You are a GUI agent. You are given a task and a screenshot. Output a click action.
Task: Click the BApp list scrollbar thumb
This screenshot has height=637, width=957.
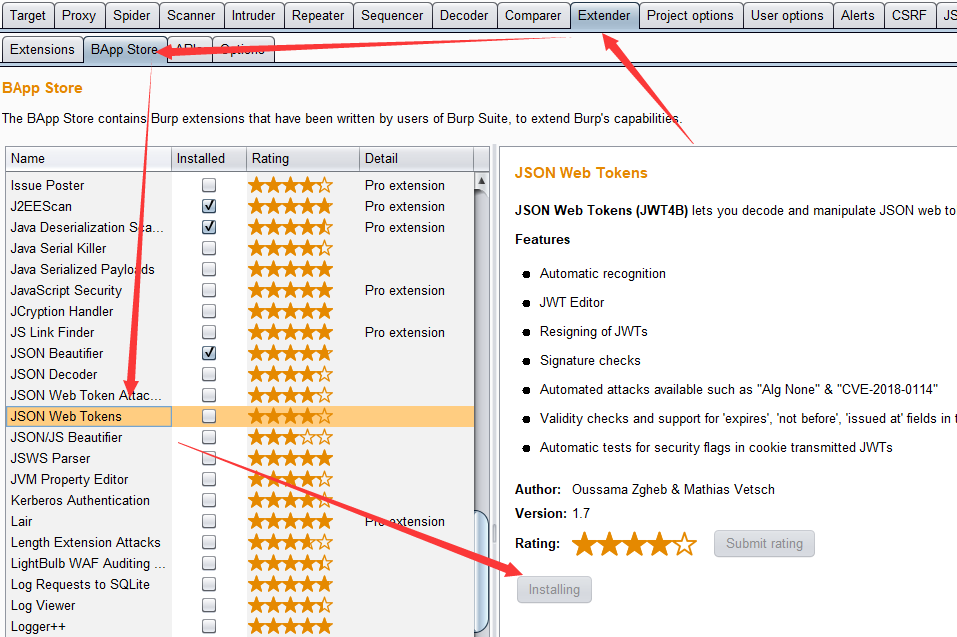[482, 572]
